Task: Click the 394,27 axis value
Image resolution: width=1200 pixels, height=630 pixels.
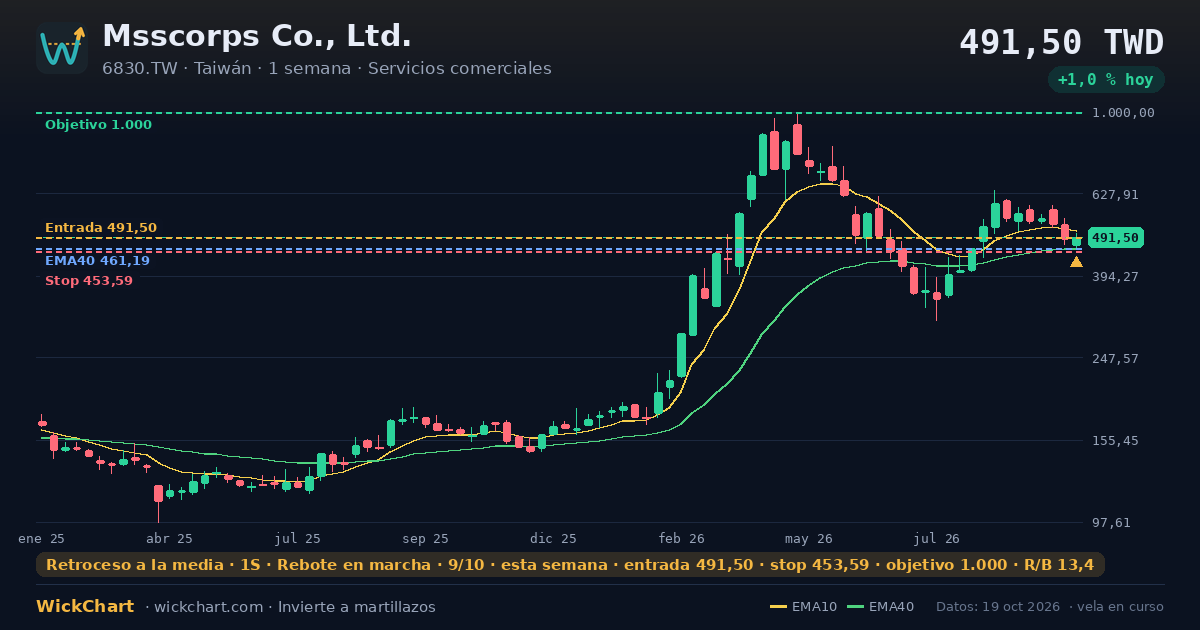Action: (1116, 277)
